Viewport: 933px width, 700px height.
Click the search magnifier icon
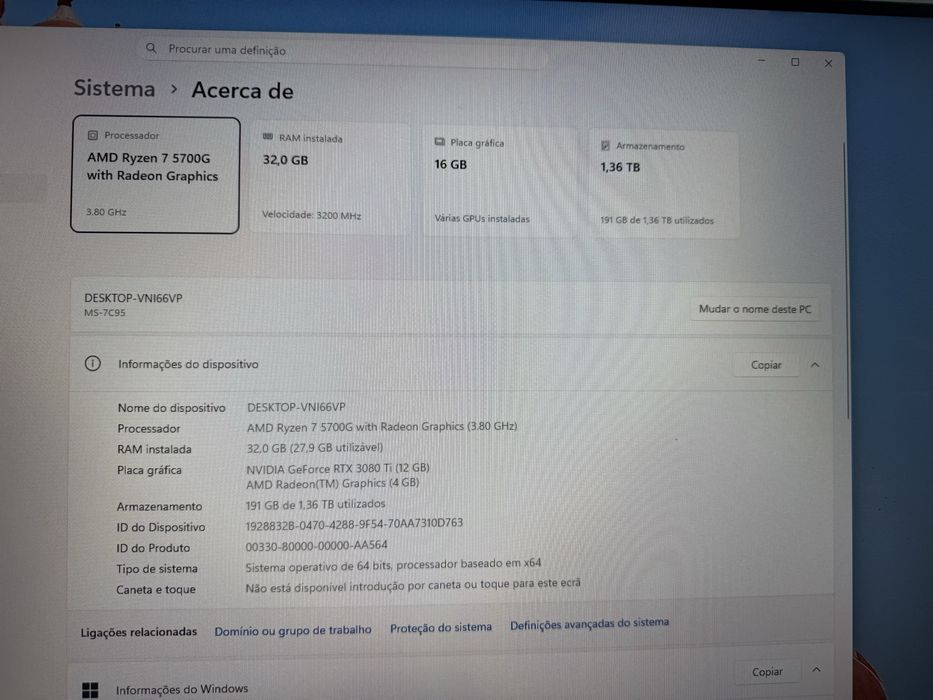(x=151, y=48)
